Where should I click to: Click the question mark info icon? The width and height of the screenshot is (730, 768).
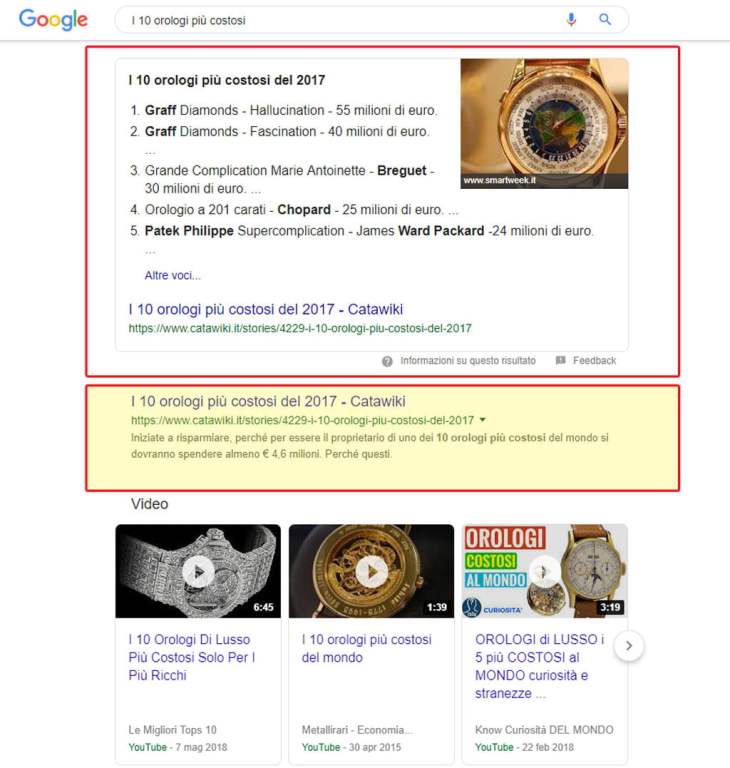387,361
